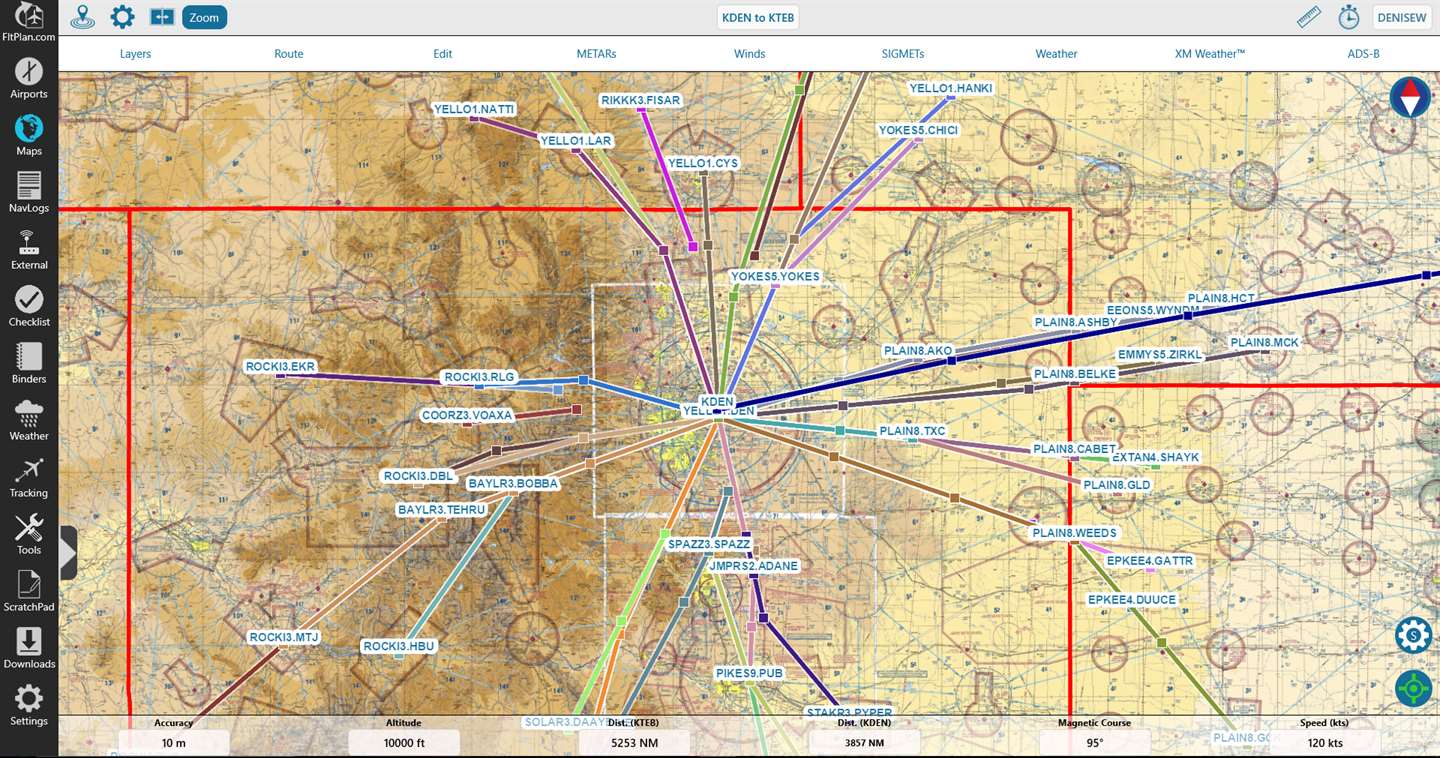Screen dimensions: 1440x758
Task: Open the Tools sidebar icon
Action: (29, 534)
